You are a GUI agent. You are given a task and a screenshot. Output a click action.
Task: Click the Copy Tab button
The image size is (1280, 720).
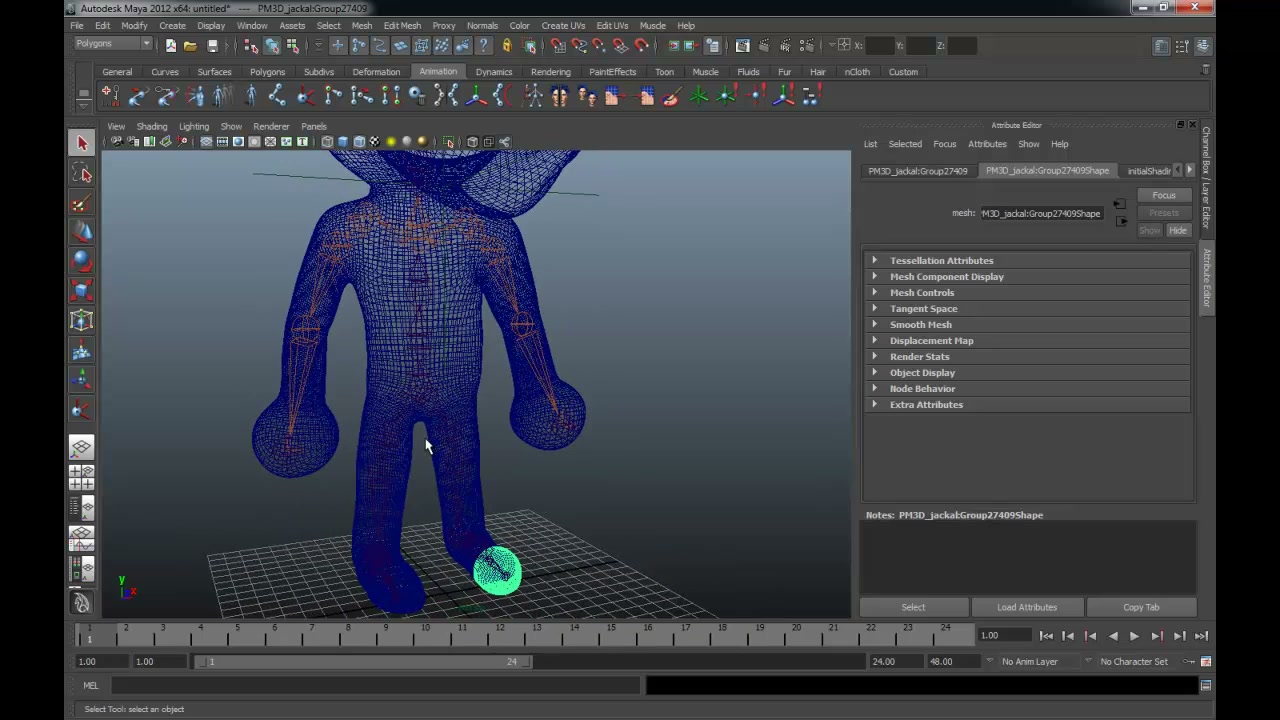click(1141, 607)
